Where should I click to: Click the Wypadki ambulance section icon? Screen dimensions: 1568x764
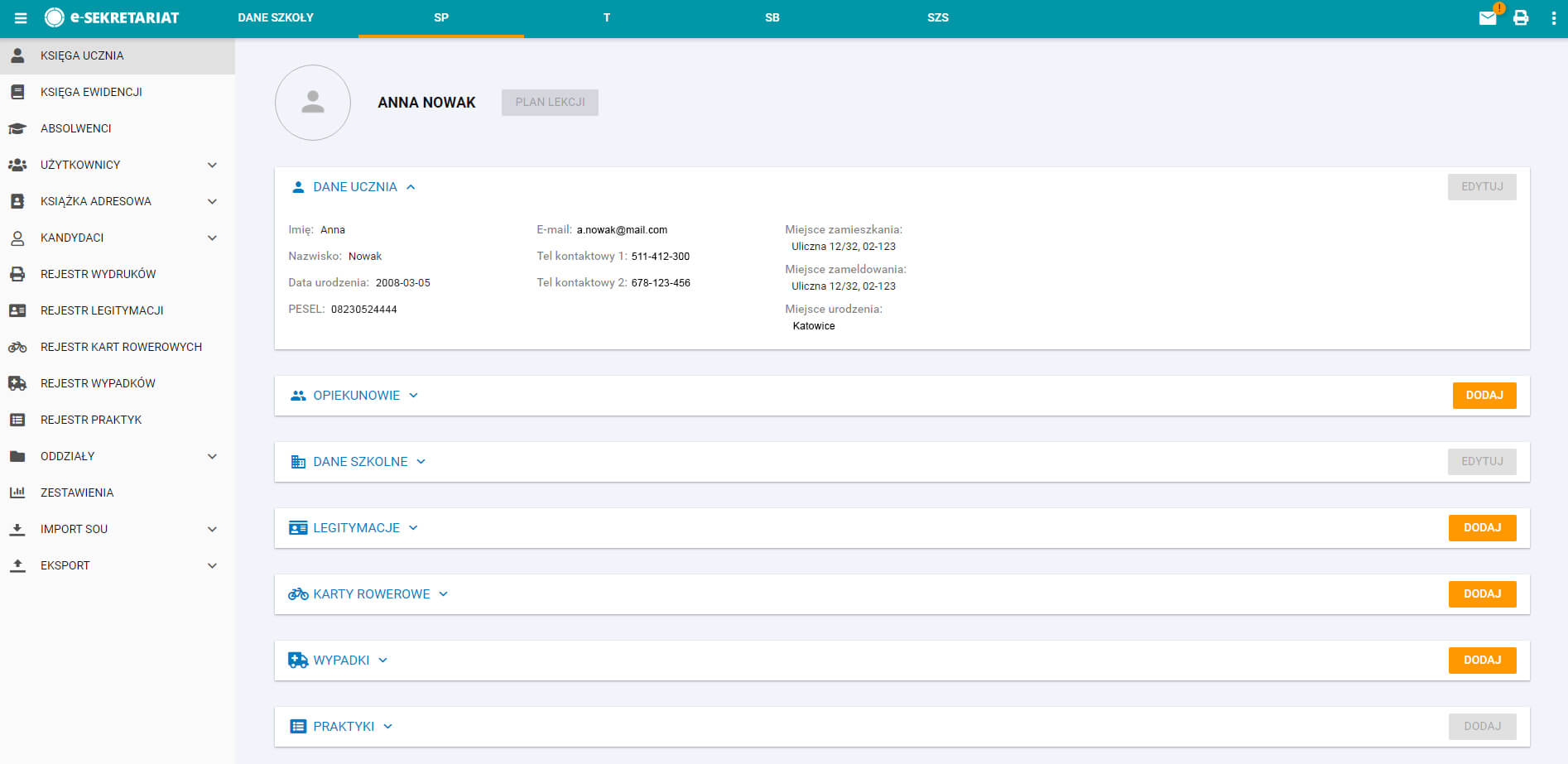298,661
